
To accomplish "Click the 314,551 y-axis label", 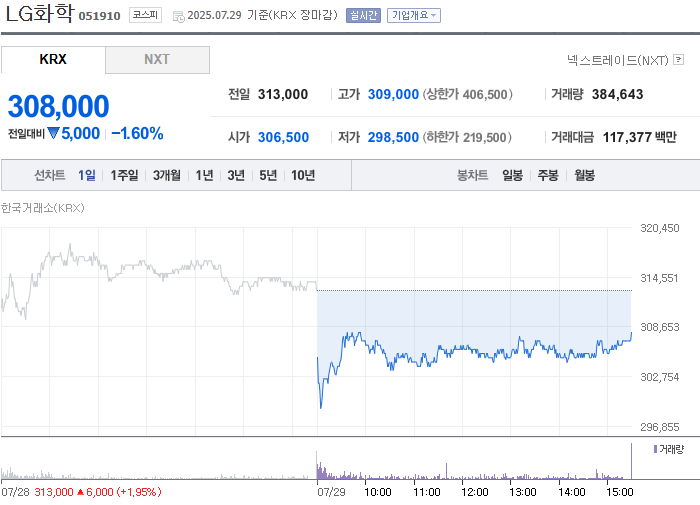I will click(x=659, y=278).
